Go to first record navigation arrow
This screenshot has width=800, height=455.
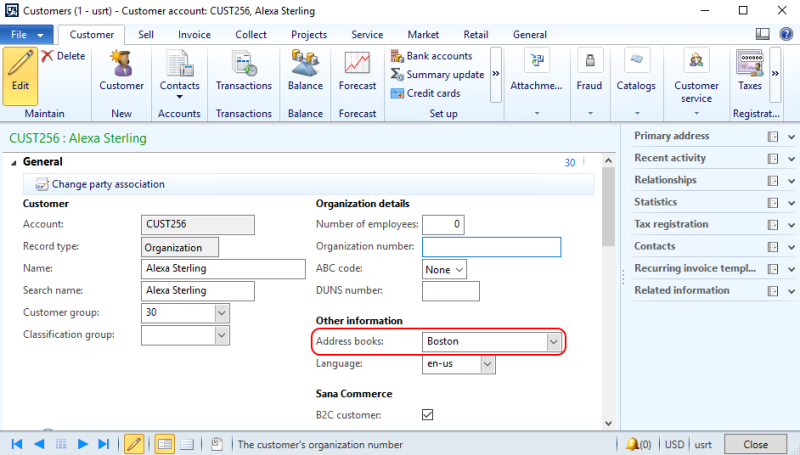17,444
